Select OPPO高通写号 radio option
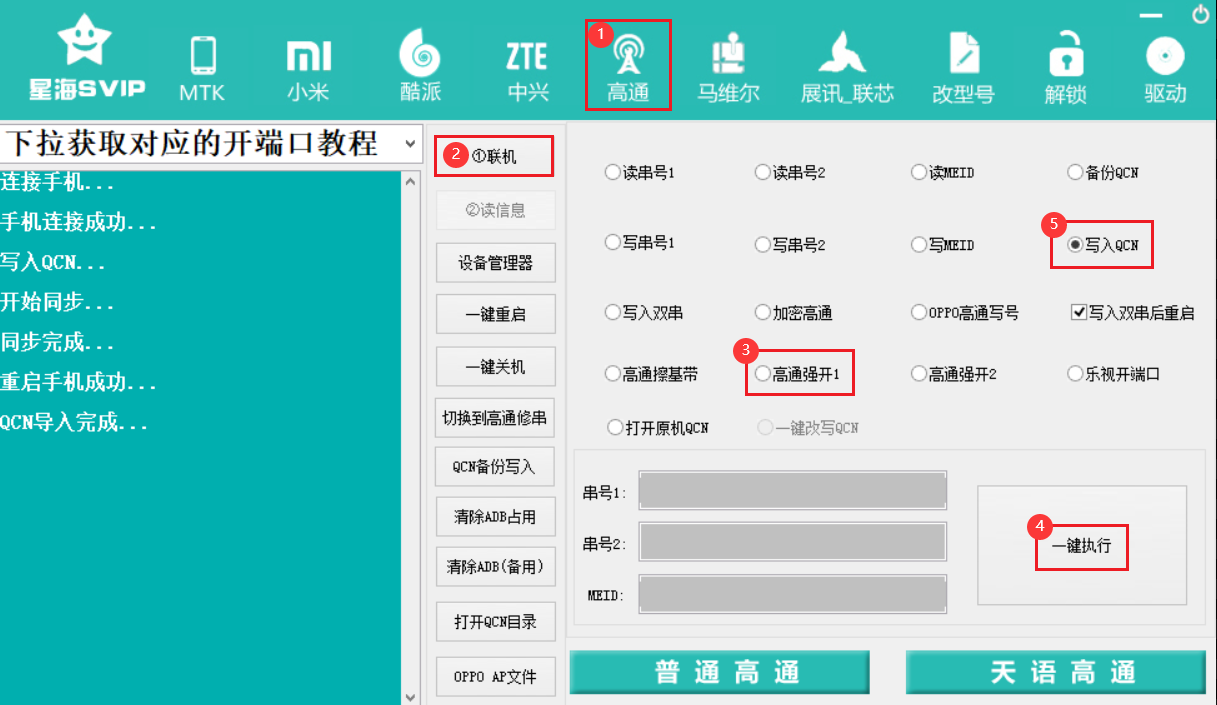The height and width of the screenshot is (705, 1217). click(965, 313)
